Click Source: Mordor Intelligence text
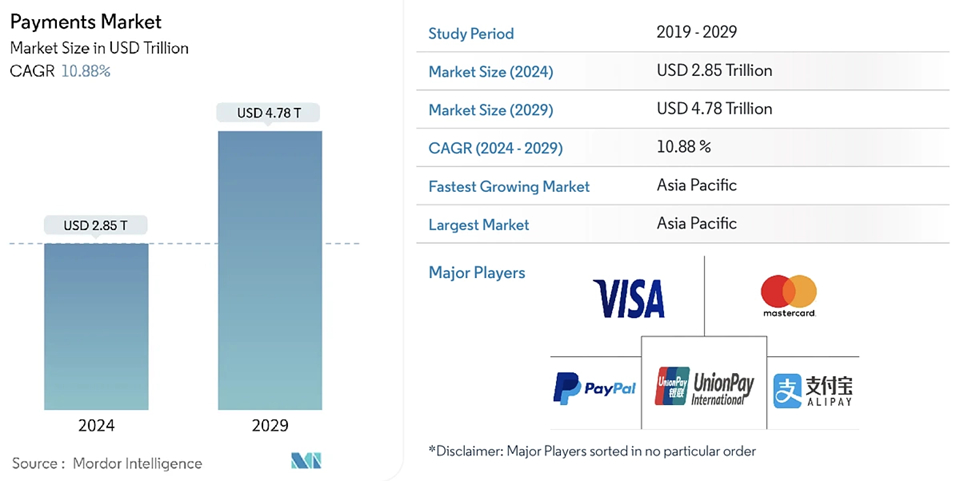Image resolution: width=960 pixels, height=481 pixels. click(x=107, y=463)
